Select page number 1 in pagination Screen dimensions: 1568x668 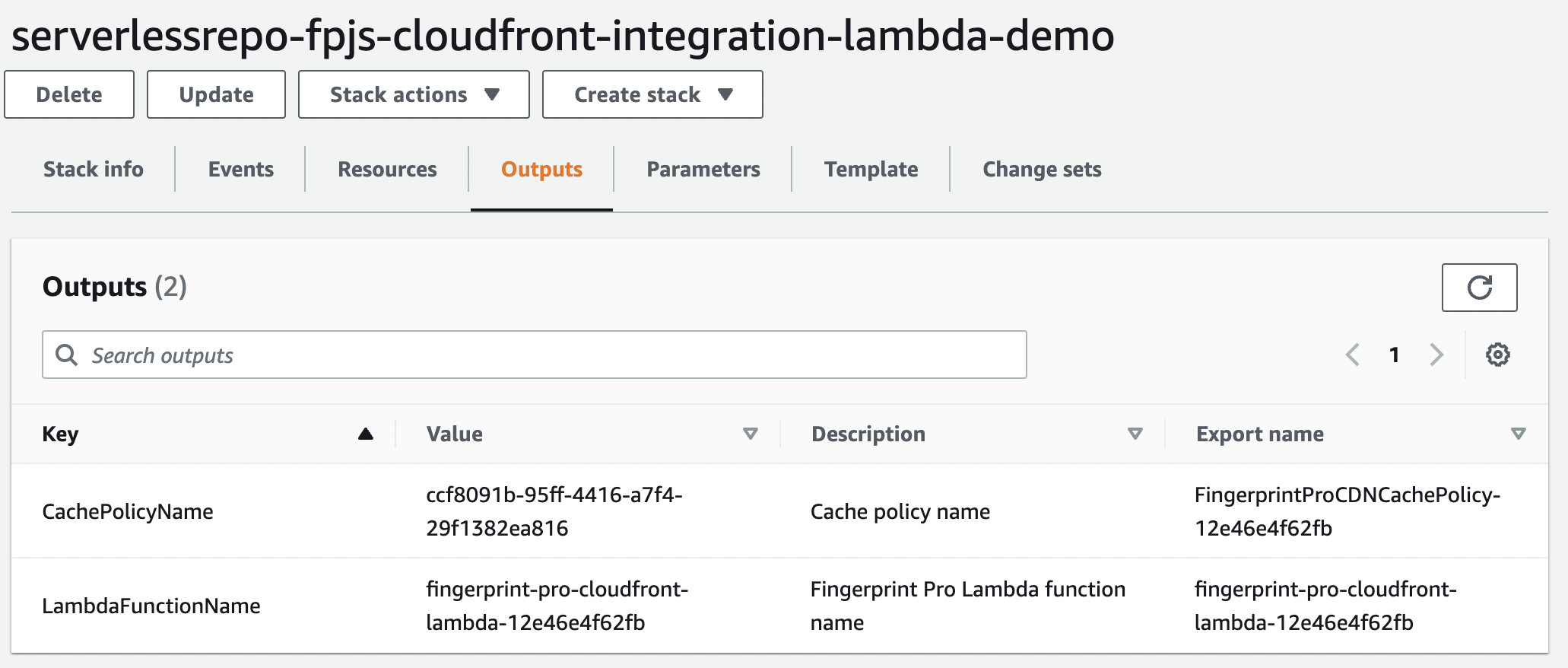1394,355
